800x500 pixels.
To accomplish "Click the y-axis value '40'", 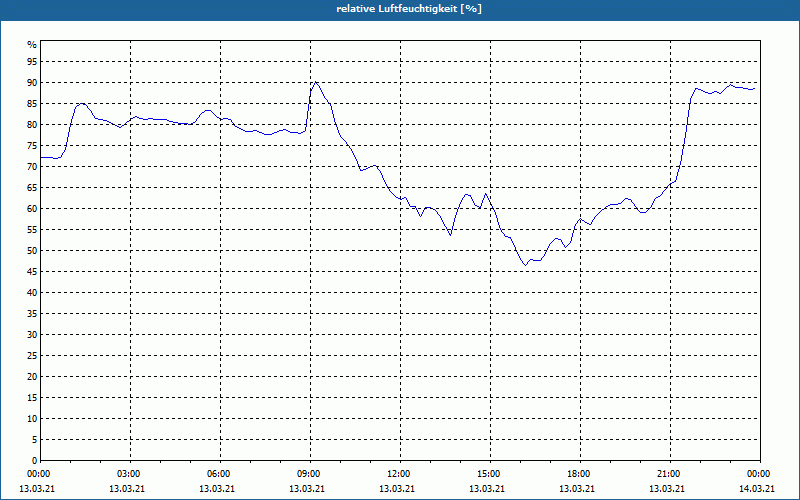I will click(32, 292).
